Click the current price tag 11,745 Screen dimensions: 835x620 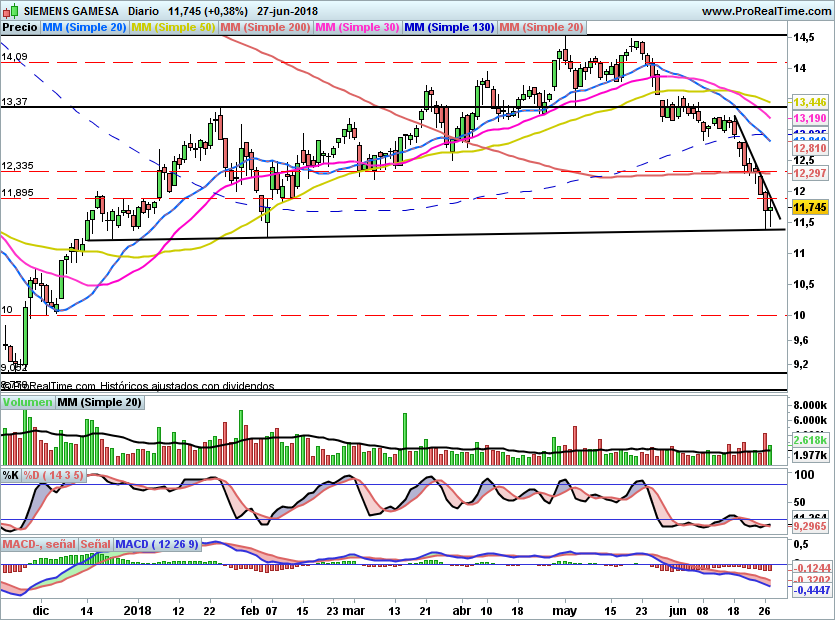click(808, 207)
